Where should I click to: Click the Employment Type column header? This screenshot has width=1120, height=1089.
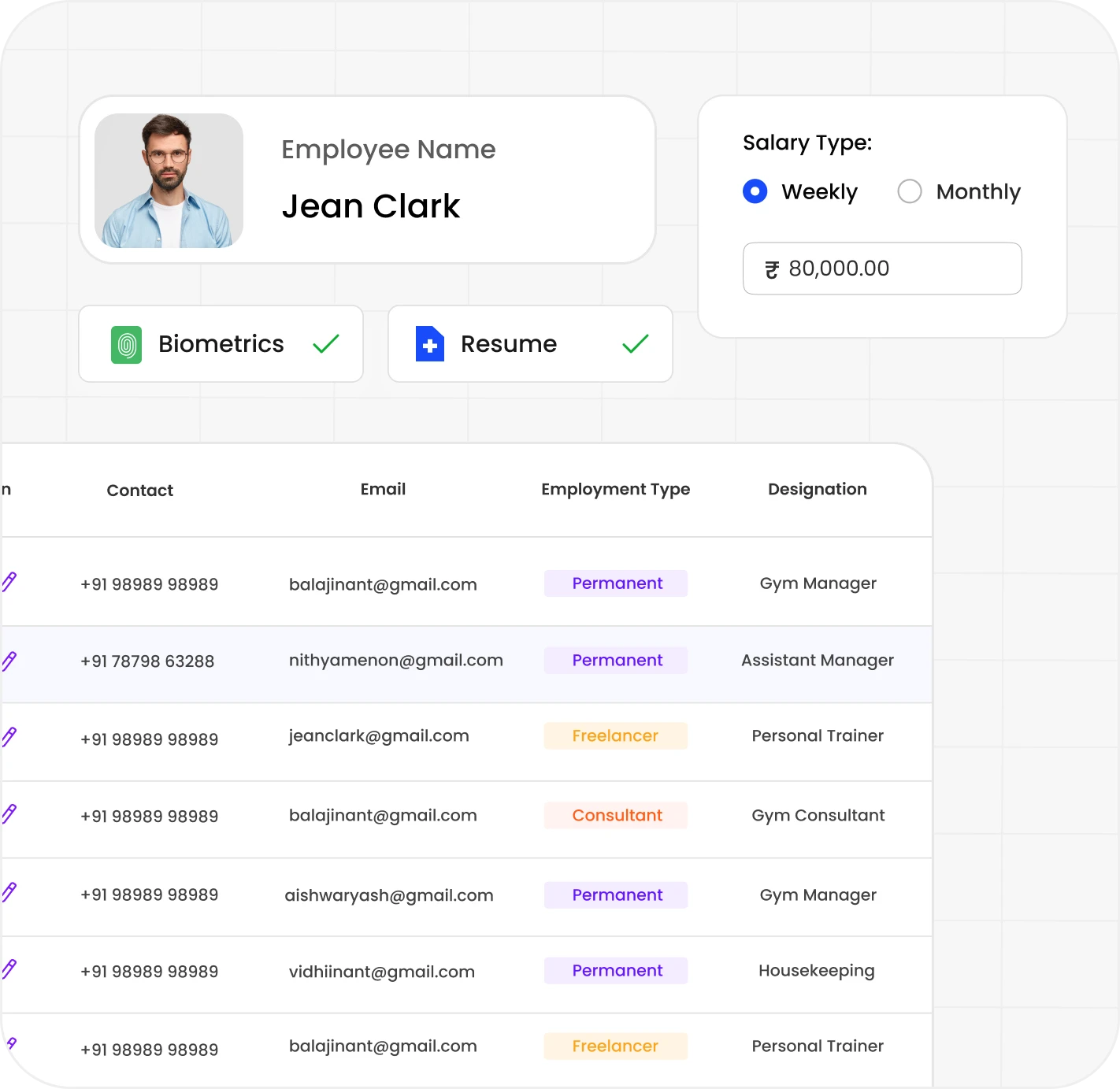(x=615, y=490)
